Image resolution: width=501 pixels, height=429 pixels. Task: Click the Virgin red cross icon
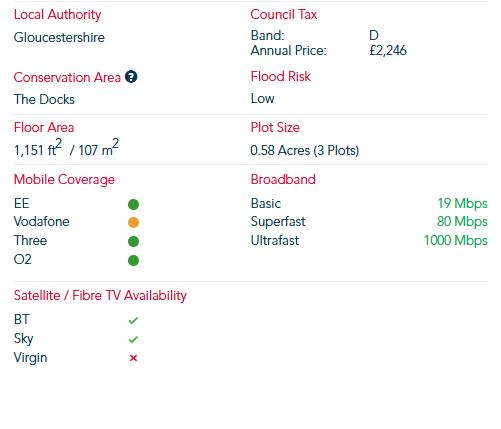(x=133, y=358)
